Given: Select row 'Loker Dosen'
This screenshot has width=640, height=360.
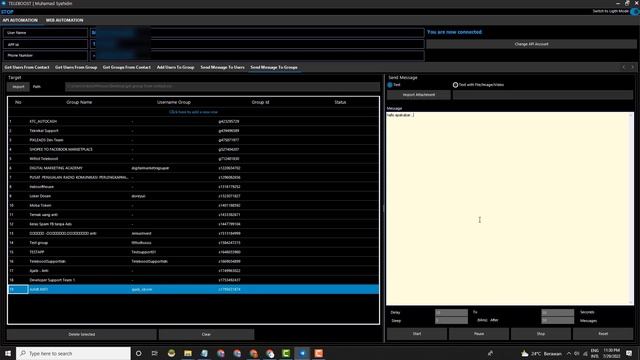Looking at the screenshot, I should (193, 196).
